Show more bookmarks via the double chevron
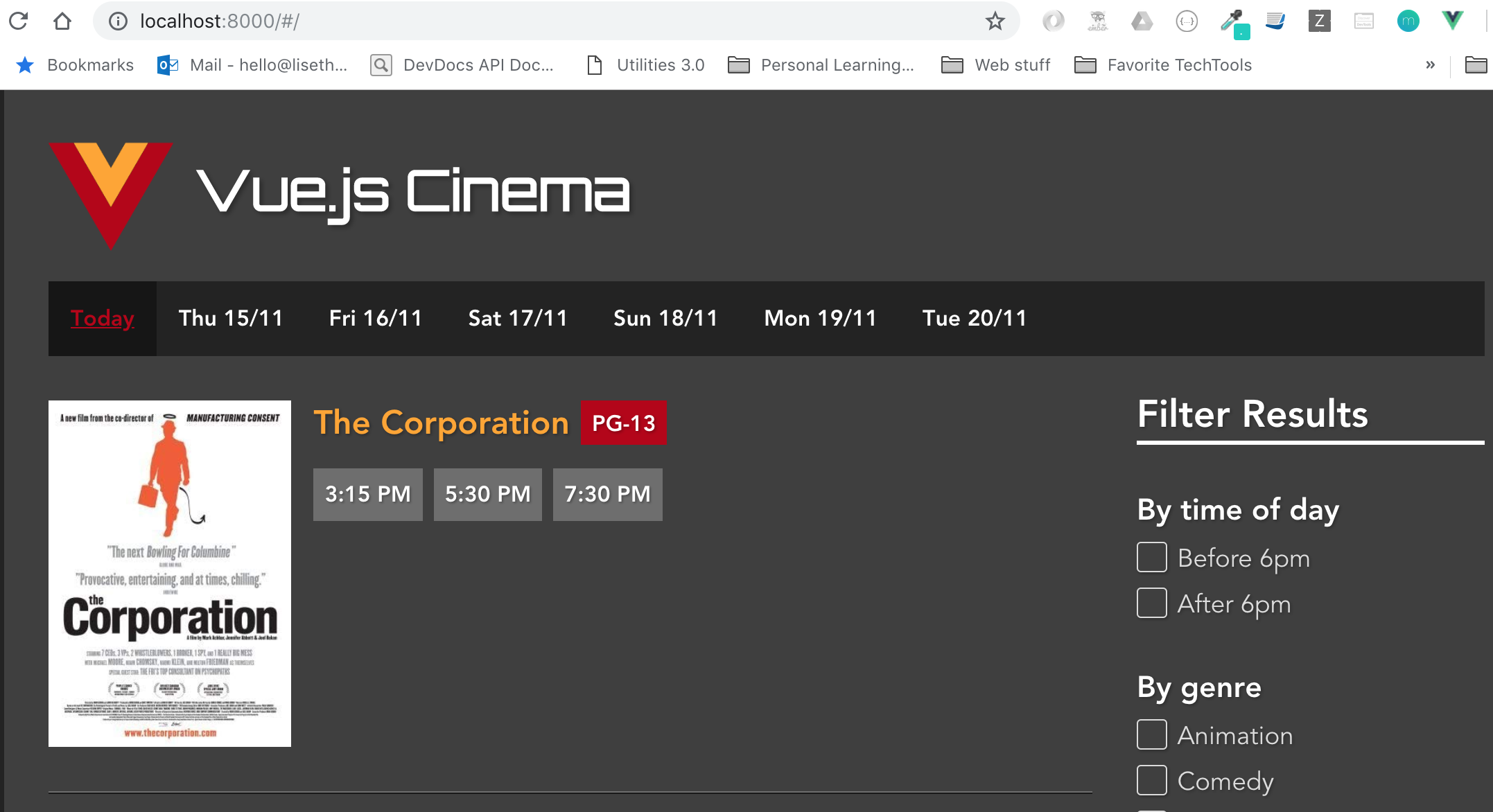1493x812 pixels. [1430, 65]
